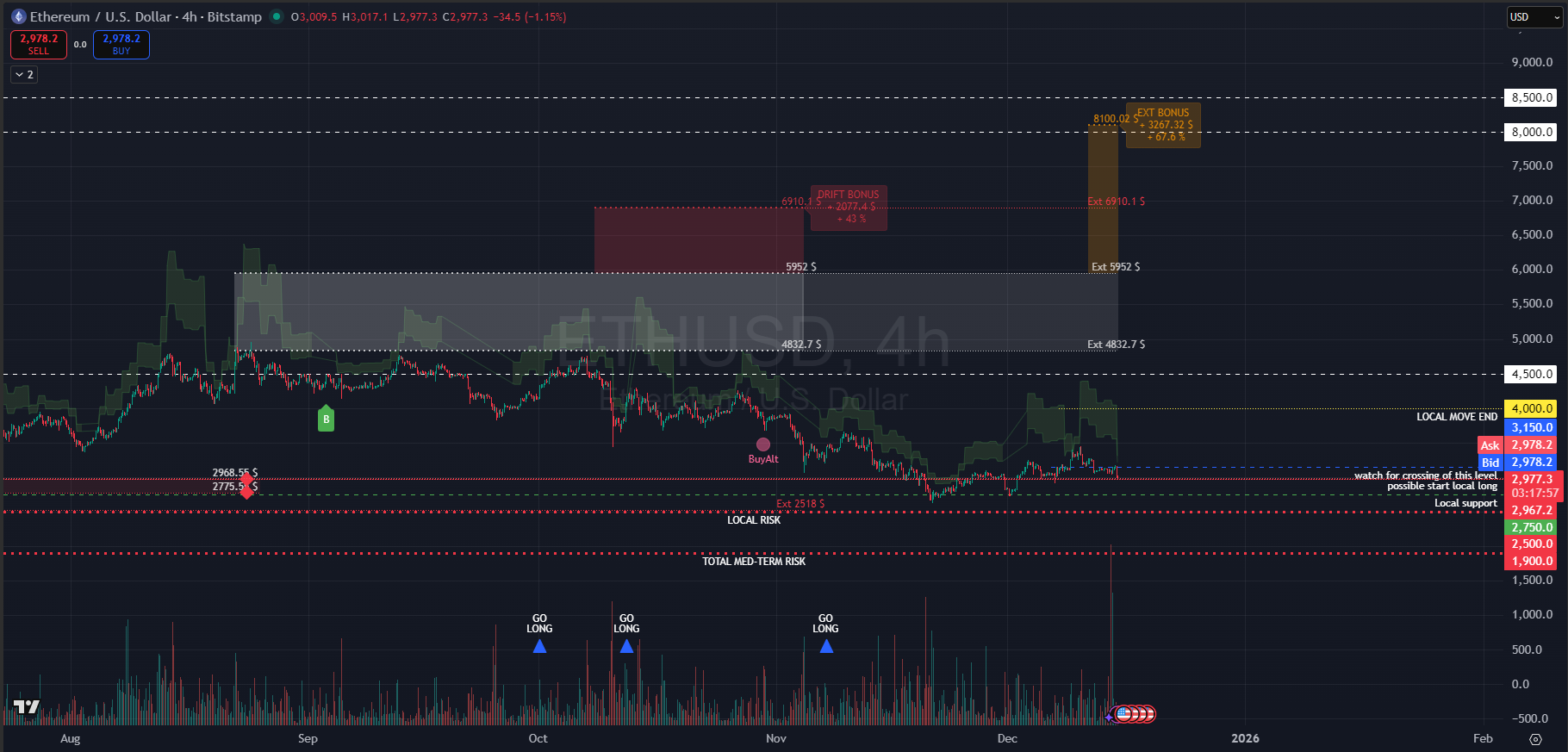Click the green 2,750.0 price level label
The width and height of the screenshot is (1568, 752).
click(1531, 527)
